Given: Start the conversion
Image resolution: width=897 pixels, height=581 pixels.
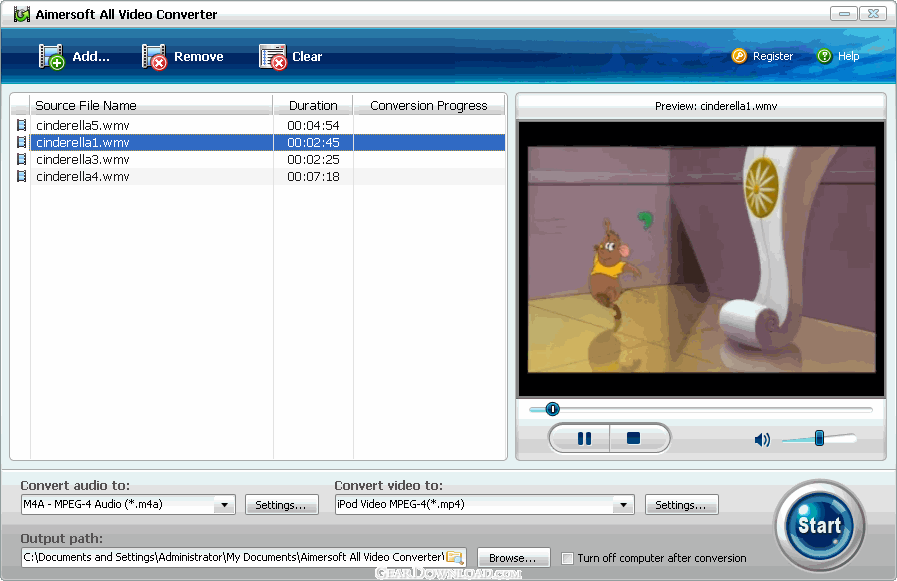Looking at the screenshot, I should coord(819,526).
